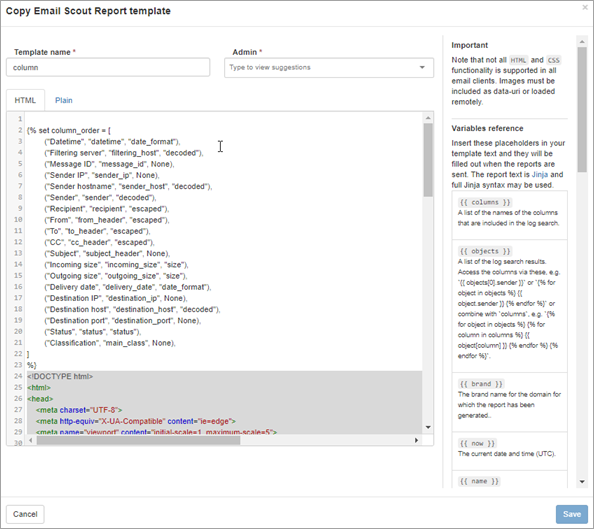Click the sidebar scroll up arrow
The height and width of the screenshot is (529, 594).
point(582,41)
